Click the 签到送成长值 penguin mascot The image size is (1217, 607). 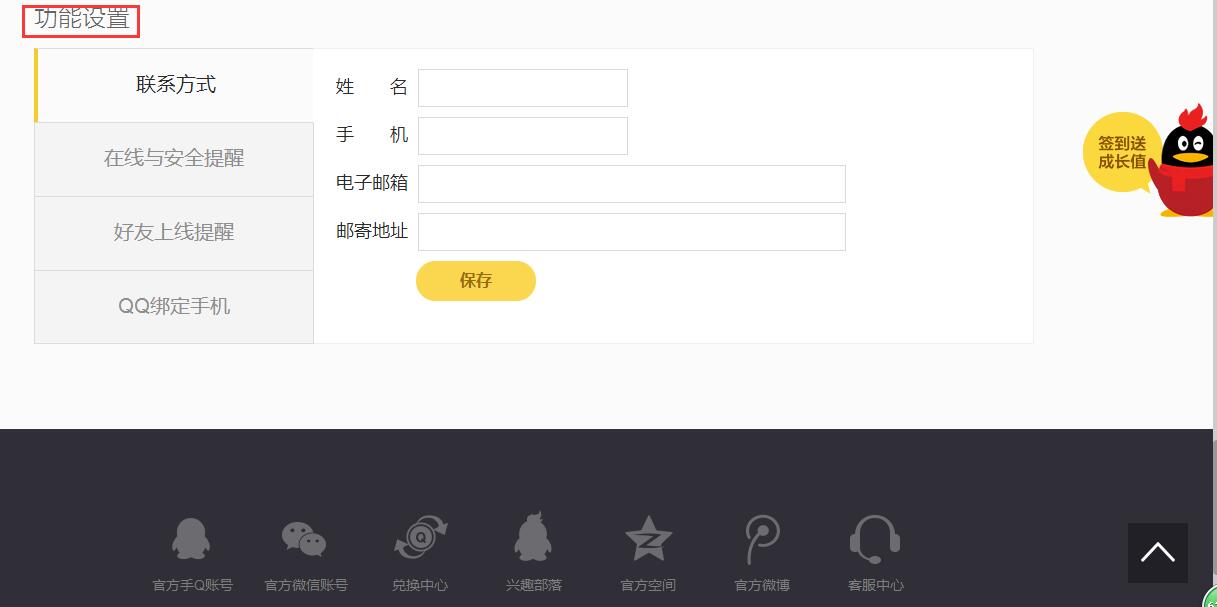click(x=1183, y=160)
